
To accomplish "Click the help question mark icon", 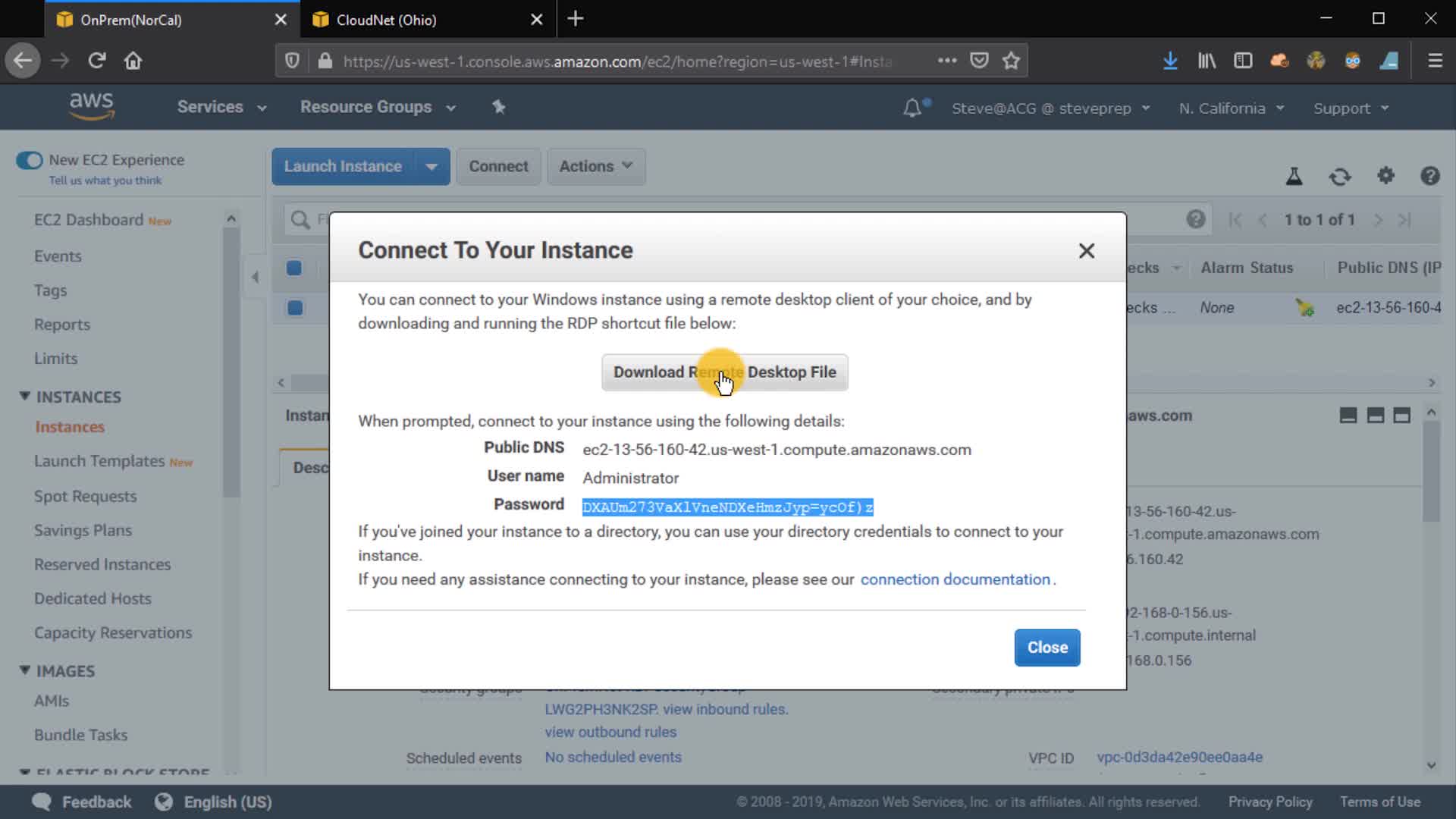I will coord(1429,176).
